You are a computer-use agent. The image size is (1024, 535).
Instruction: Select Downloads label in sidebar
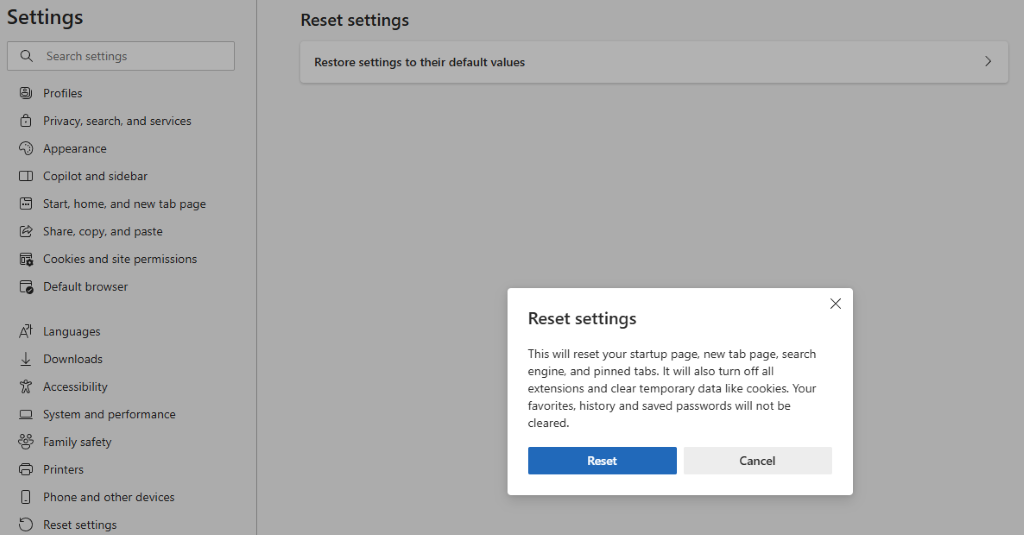click(72, 359)
